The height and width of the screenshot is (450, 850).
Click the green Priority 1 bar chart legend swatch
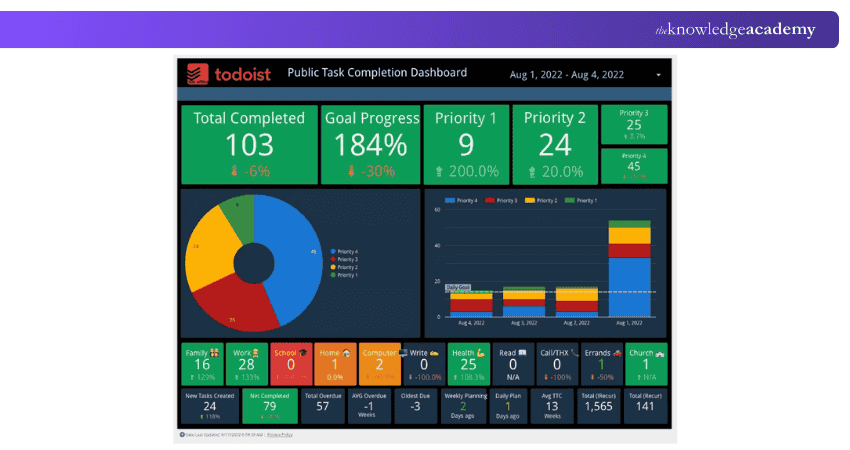[x=570, y=201]
